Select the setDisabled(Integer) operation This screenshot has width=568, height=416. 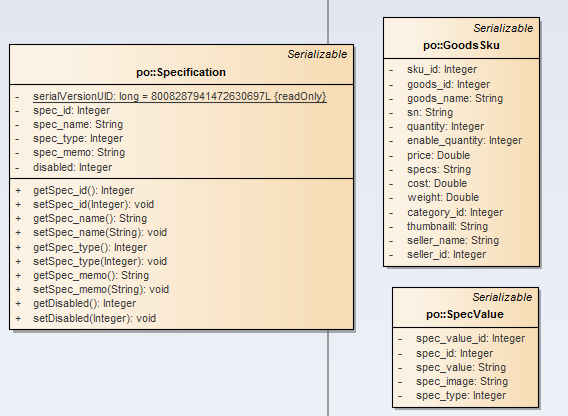point(95,318)
